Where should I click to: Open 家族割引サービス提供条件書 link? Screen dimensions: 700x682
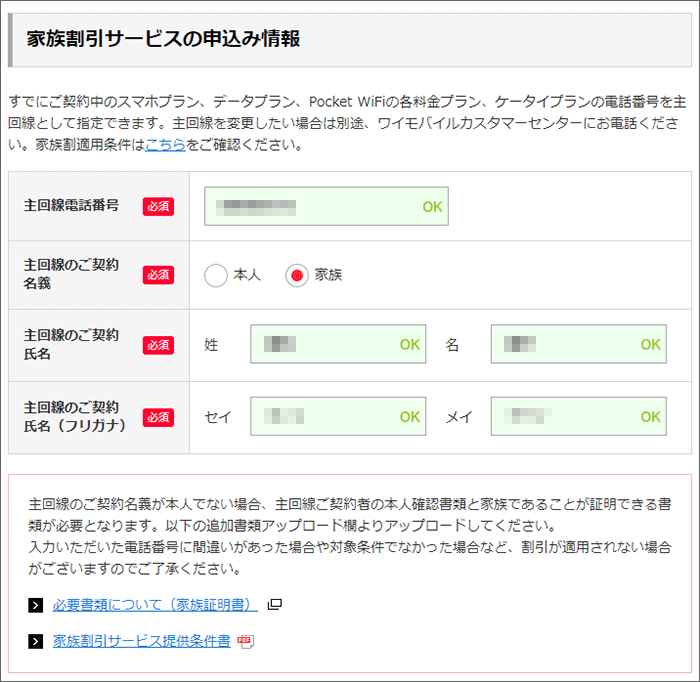pyautogui.click(x=142, y=641)
